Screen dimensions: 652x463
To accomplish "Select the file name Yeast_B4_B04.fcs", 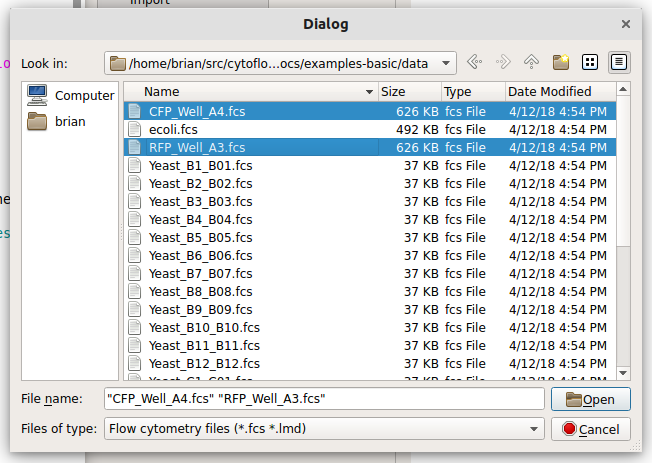I will [201, 219].
